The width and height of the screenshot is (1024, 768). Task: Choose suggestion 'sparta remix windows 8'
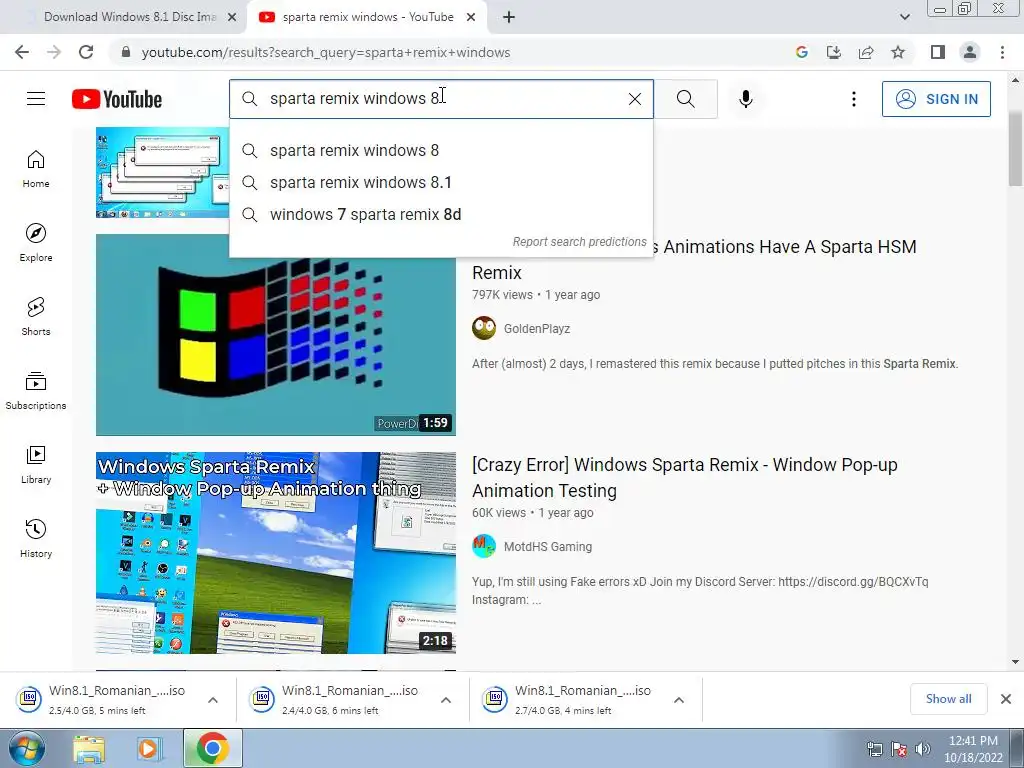coord(441,150)
